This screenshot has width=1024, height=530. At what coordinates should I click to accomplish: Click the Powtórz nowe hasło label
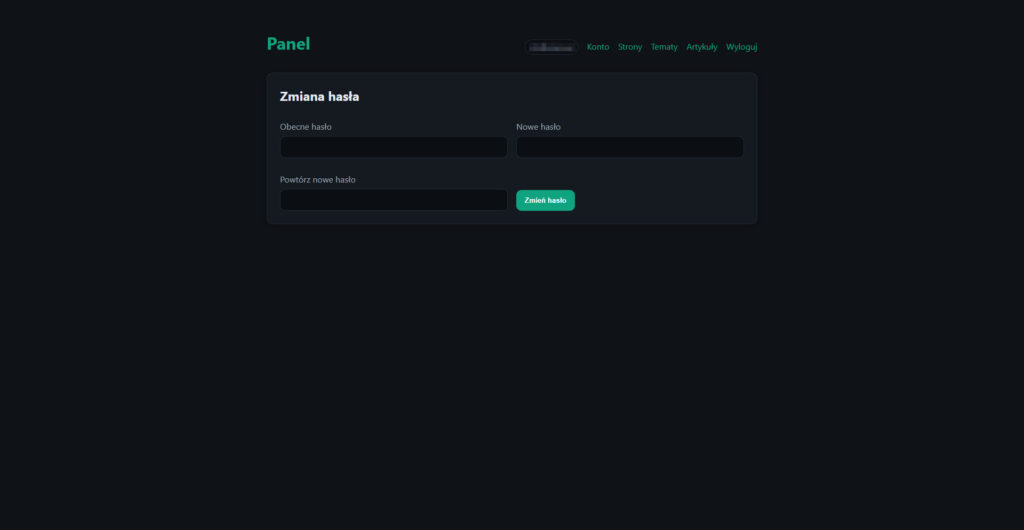[318, 180]
